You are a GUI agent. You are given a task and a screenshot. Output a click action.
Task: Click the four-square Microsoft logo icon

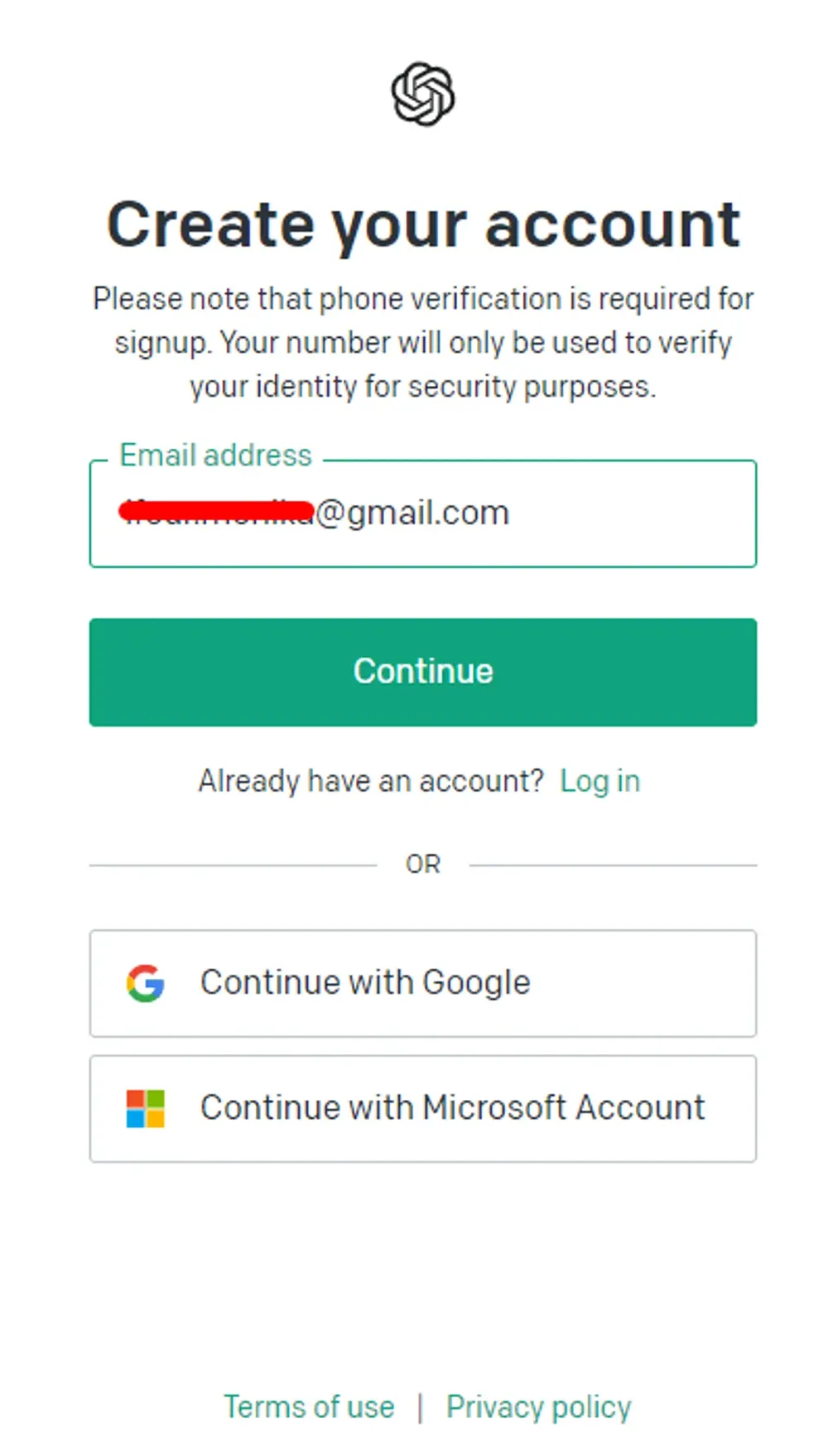click(145, 1108)
